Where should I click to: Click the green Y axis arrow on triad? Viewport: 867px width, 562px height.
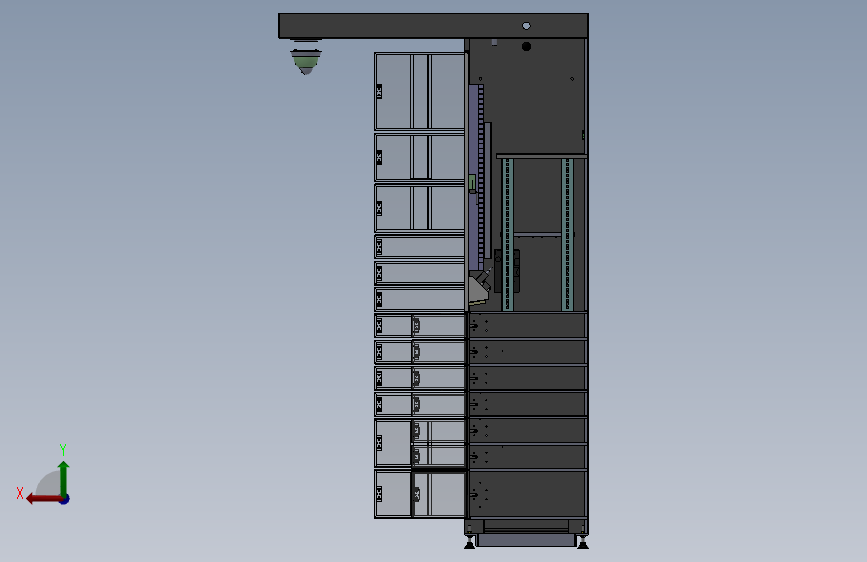point(64,478)
